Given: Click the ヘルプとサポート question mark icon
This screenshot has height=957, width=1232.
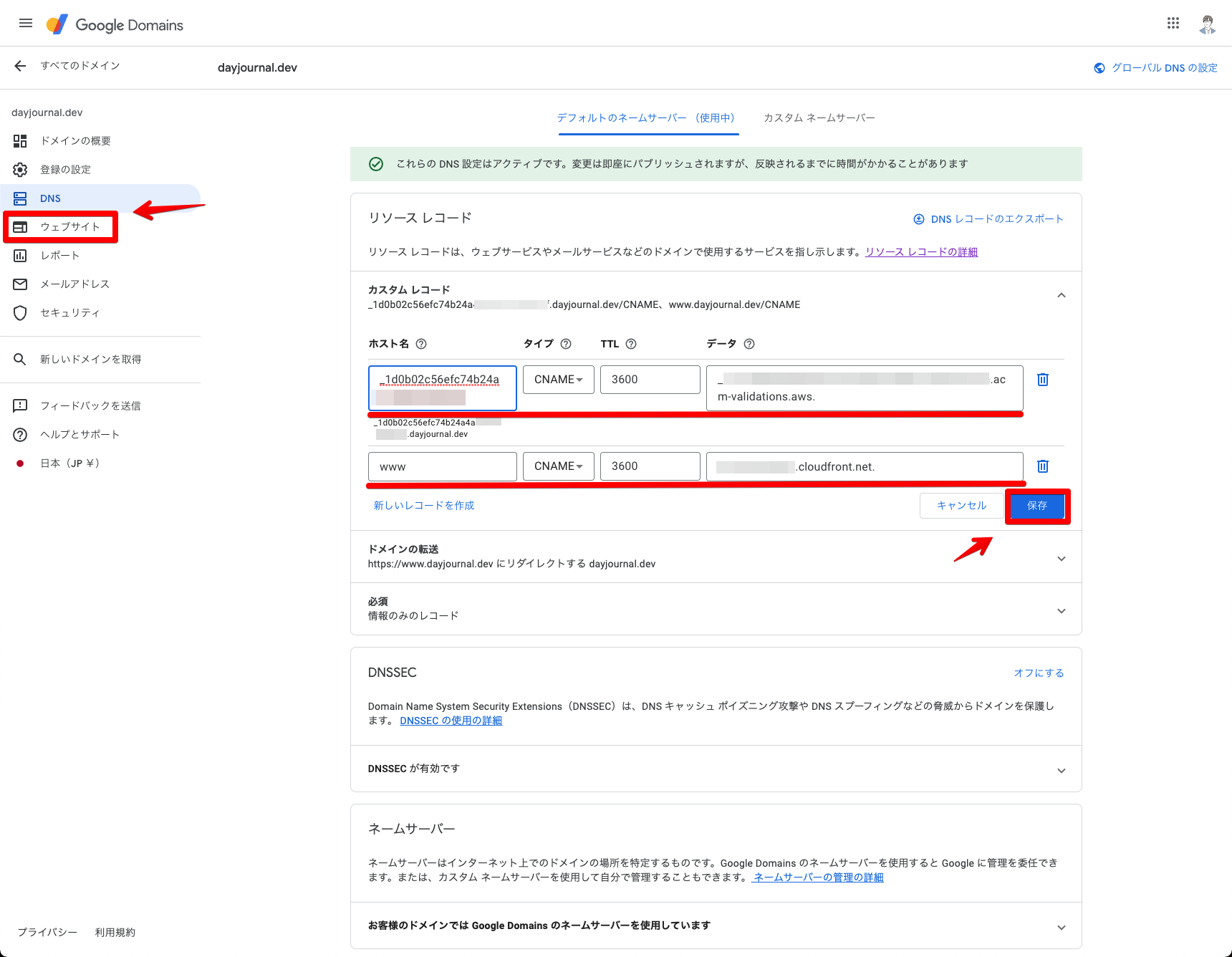Looking at the screenshot, I should (20, 435).
